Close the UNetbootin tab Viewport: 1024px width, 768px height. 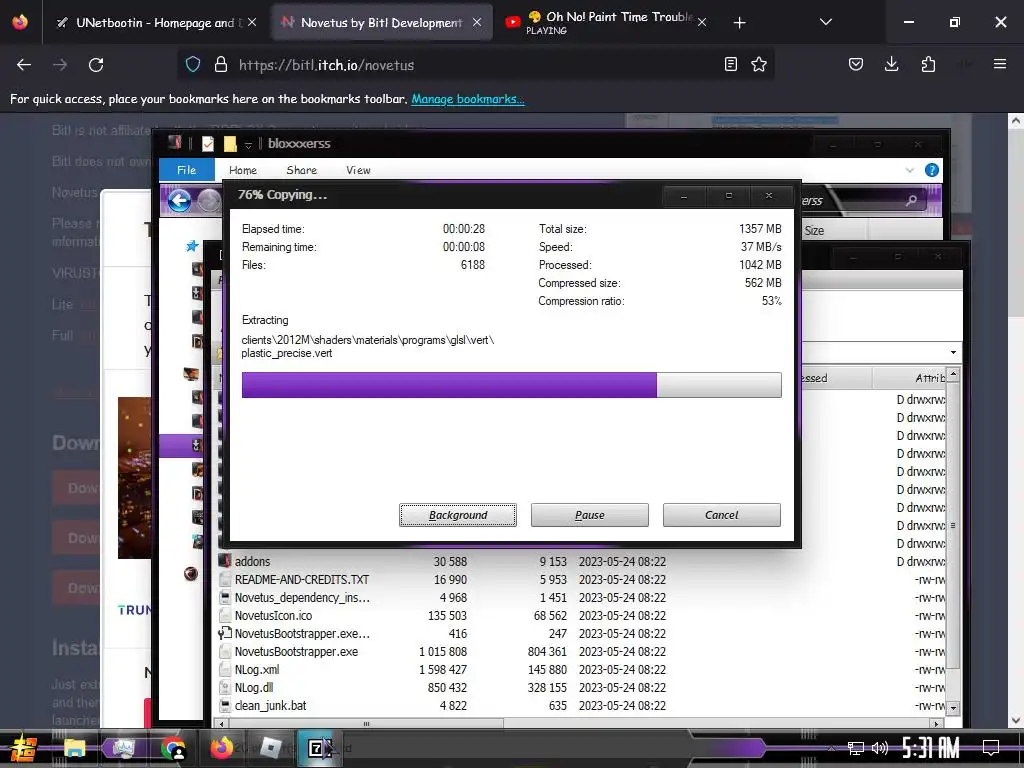point(252,22)
